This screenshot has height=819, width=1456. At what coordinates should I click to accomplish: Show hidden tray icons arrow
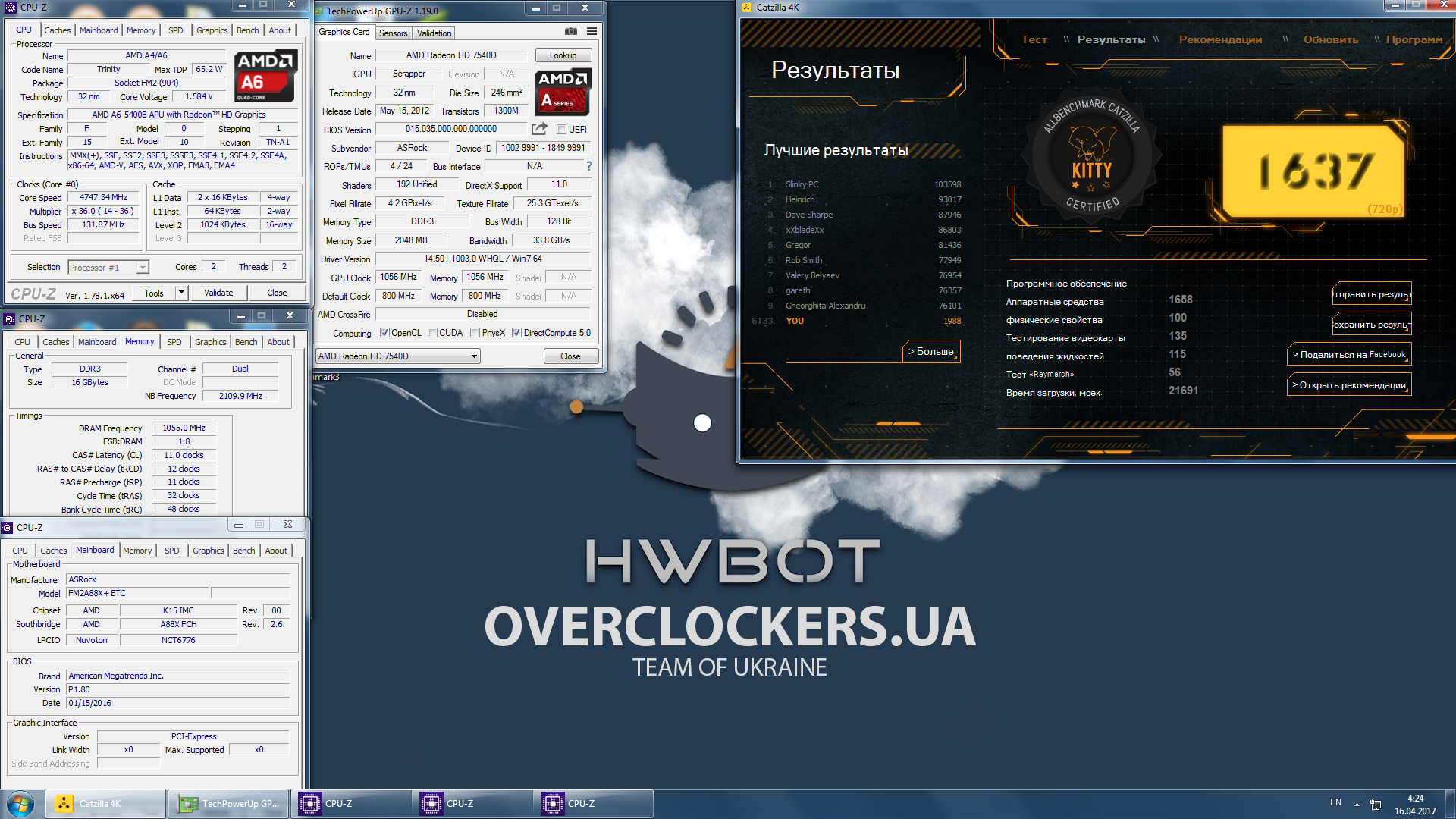click(1357, 804)
